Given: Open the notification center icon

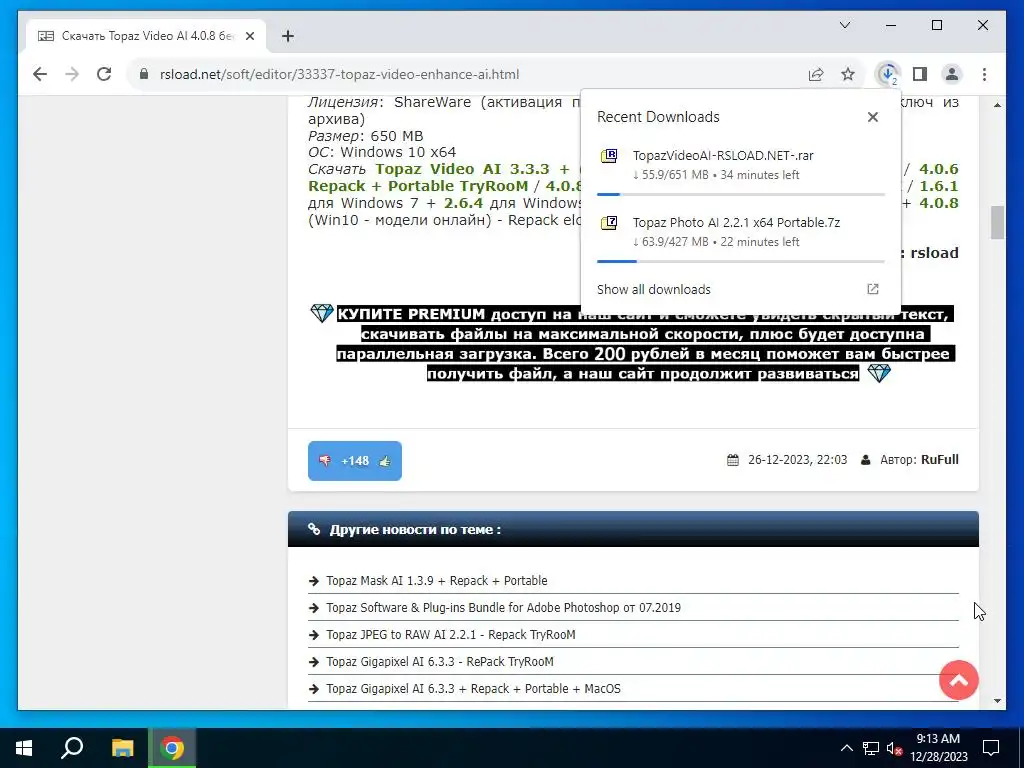Looking at the screenshot, I should click(991, 748).
